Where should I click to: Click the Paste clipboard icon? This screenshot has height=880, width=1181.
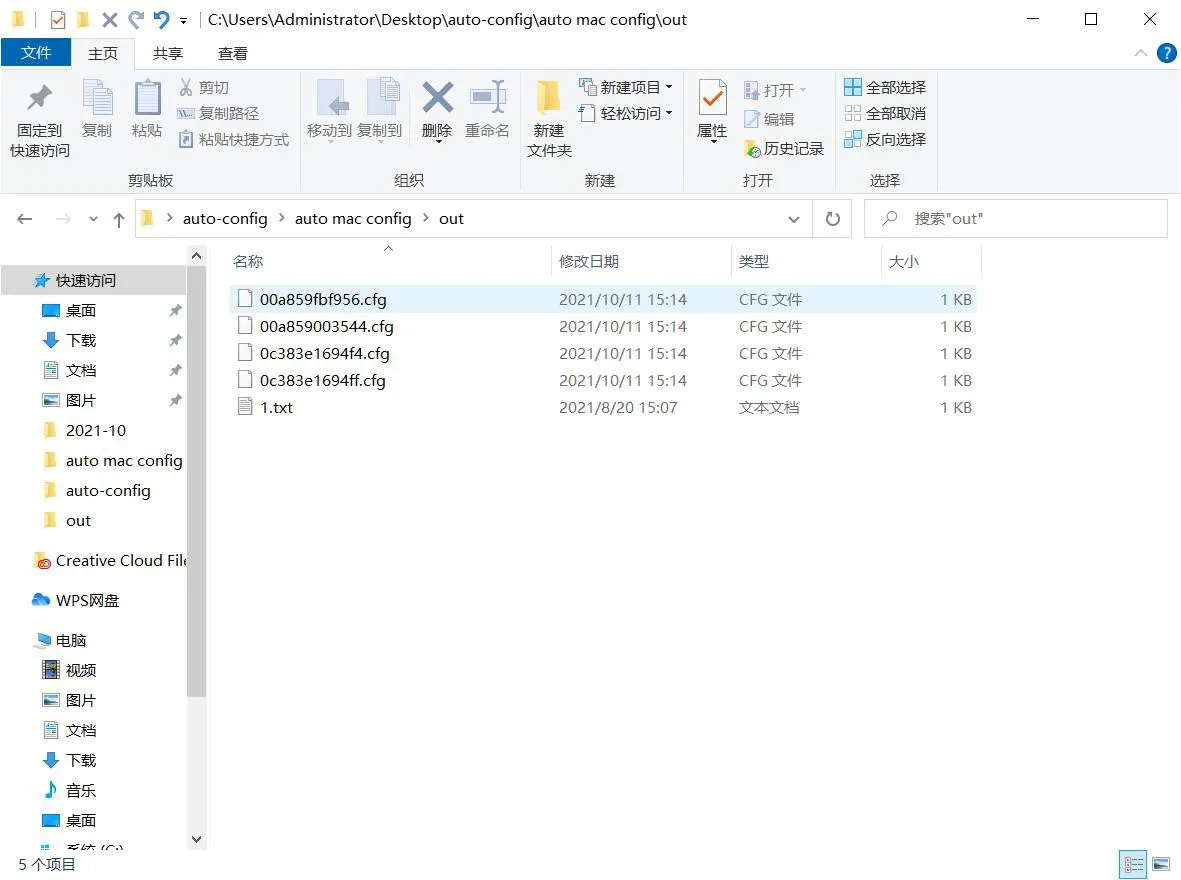coord(147,100)
